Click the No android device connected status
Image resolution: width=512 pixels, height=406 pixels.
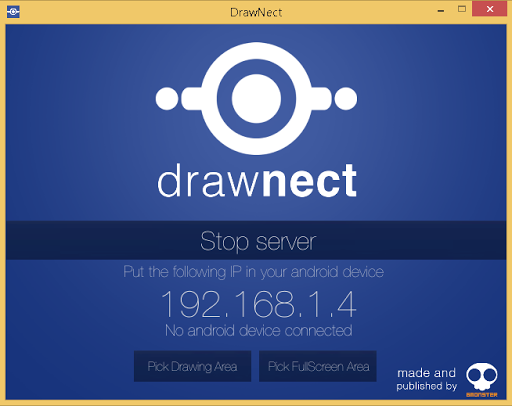[x=259, y=331]
